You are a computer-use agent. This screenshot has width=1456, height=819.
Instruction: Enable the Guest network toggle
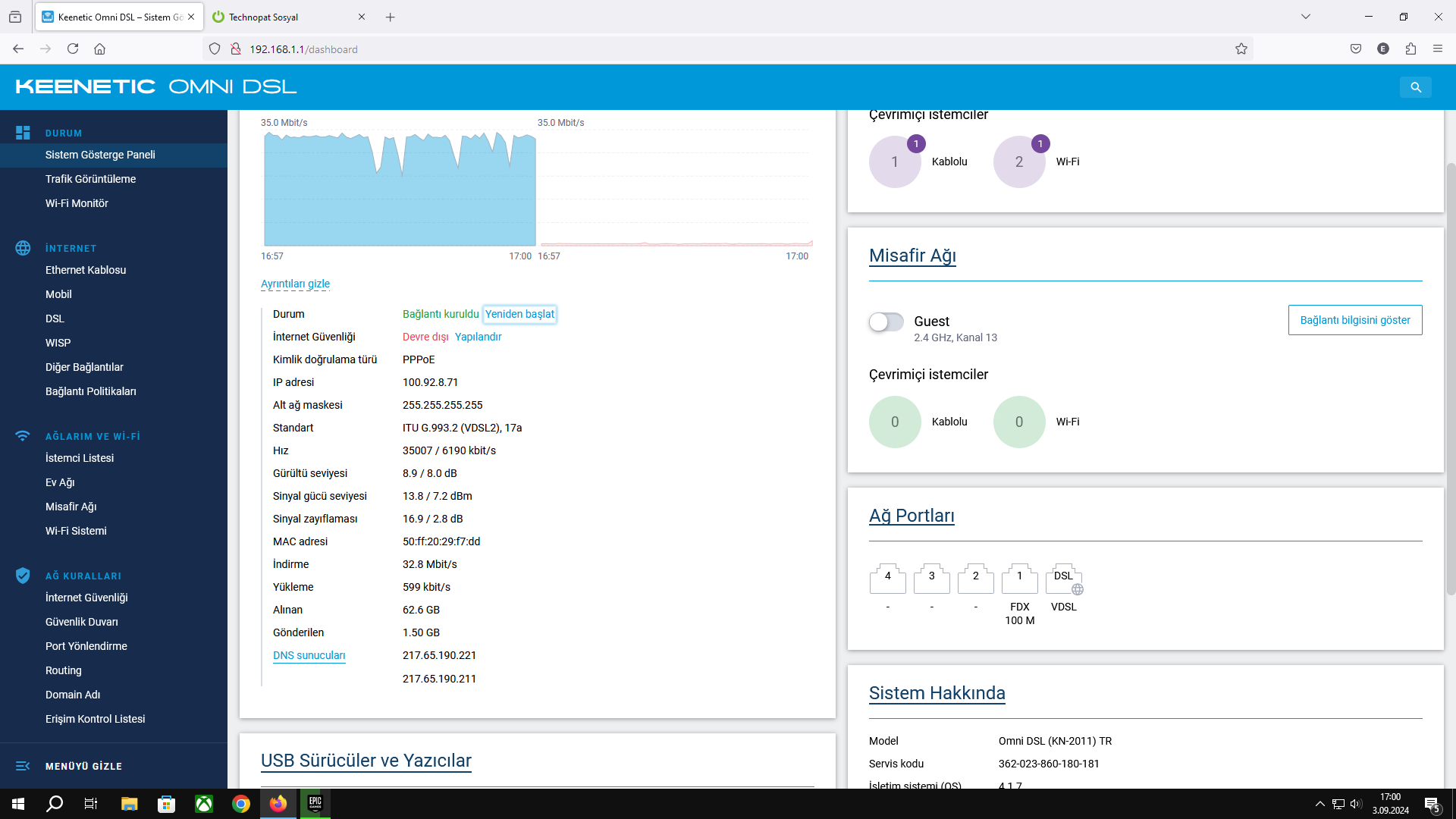[x=886, y=322]
